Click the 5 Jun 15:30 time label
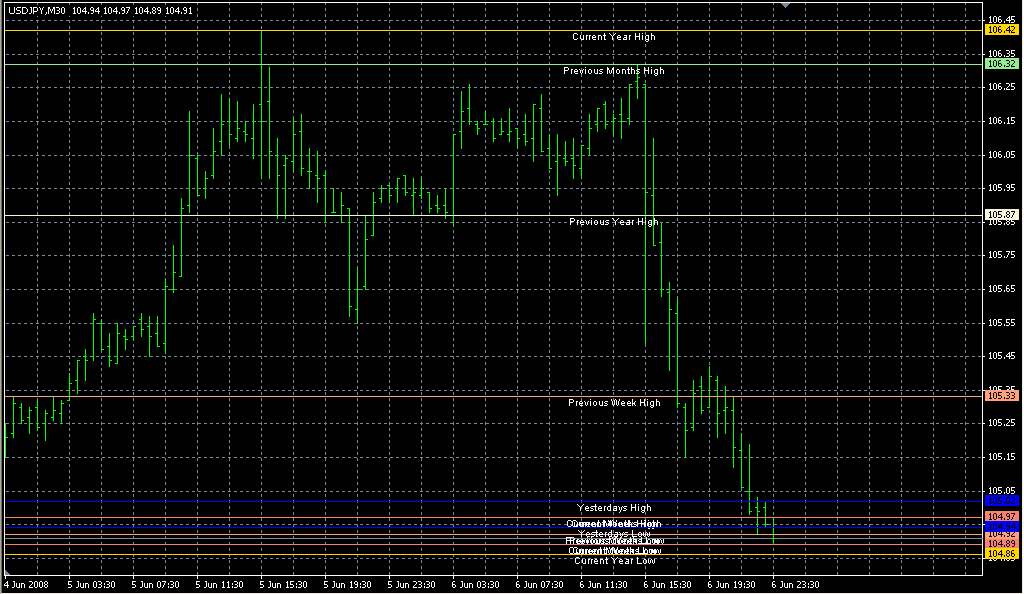The image size is (1024, 594). click(x=282, y=584)
